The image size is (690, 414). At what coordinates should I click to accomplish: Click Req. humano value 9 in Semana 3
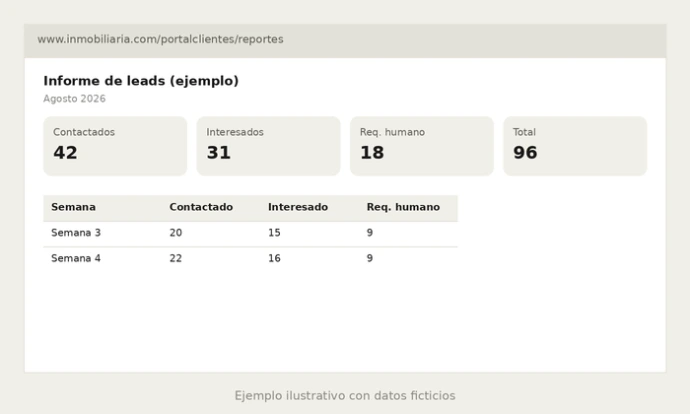(x=370, y=233)
